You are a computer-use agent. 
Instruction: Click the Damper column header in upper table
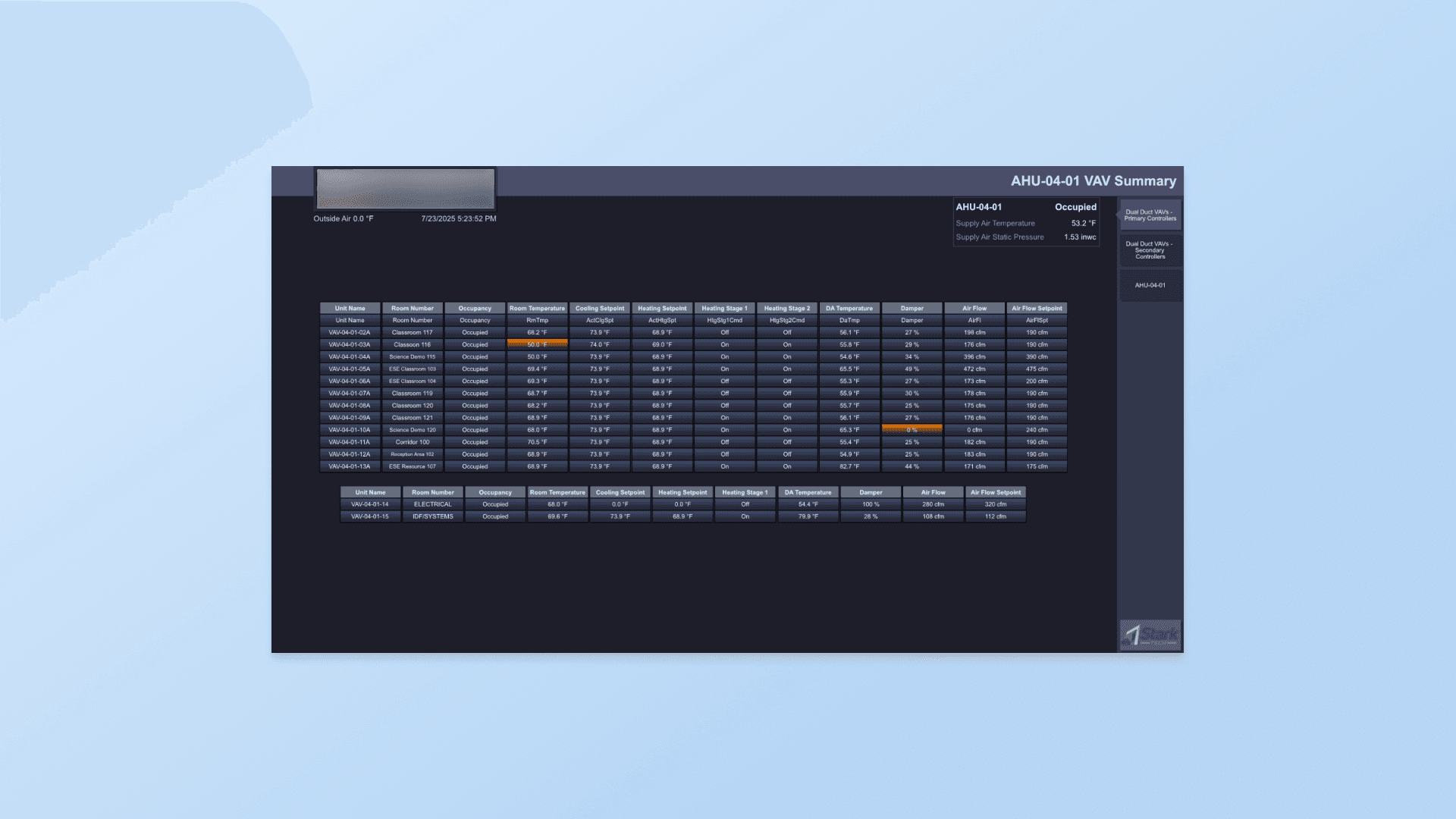pyautogui.click(x=912, y=309)
